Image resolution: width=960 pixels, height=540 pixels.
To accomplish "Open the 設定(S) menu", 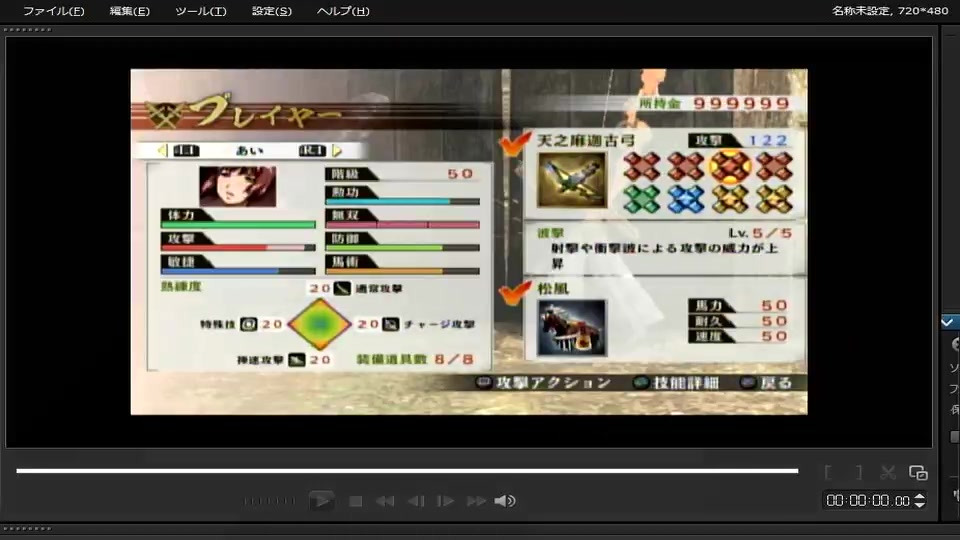I will 272,11.
